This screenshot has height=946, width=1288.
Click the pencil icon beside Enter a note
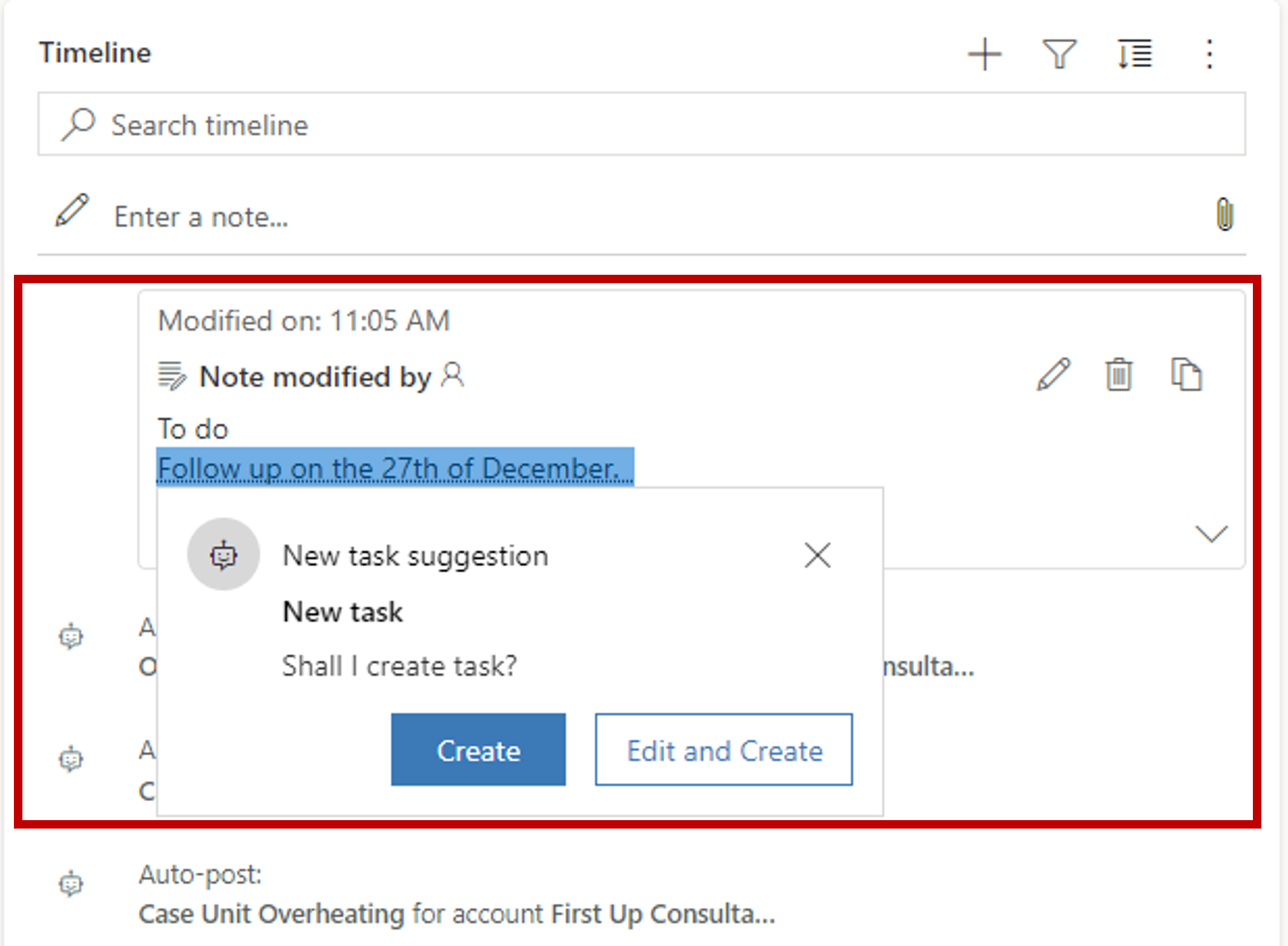coord(72,211)
